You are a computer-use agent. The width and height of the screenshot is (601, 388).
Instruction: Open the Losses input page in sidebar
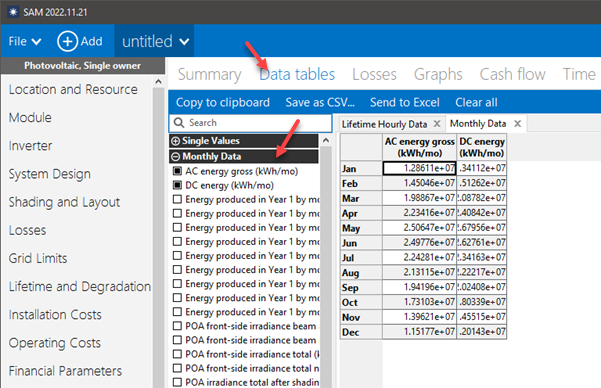pos(27,230)
